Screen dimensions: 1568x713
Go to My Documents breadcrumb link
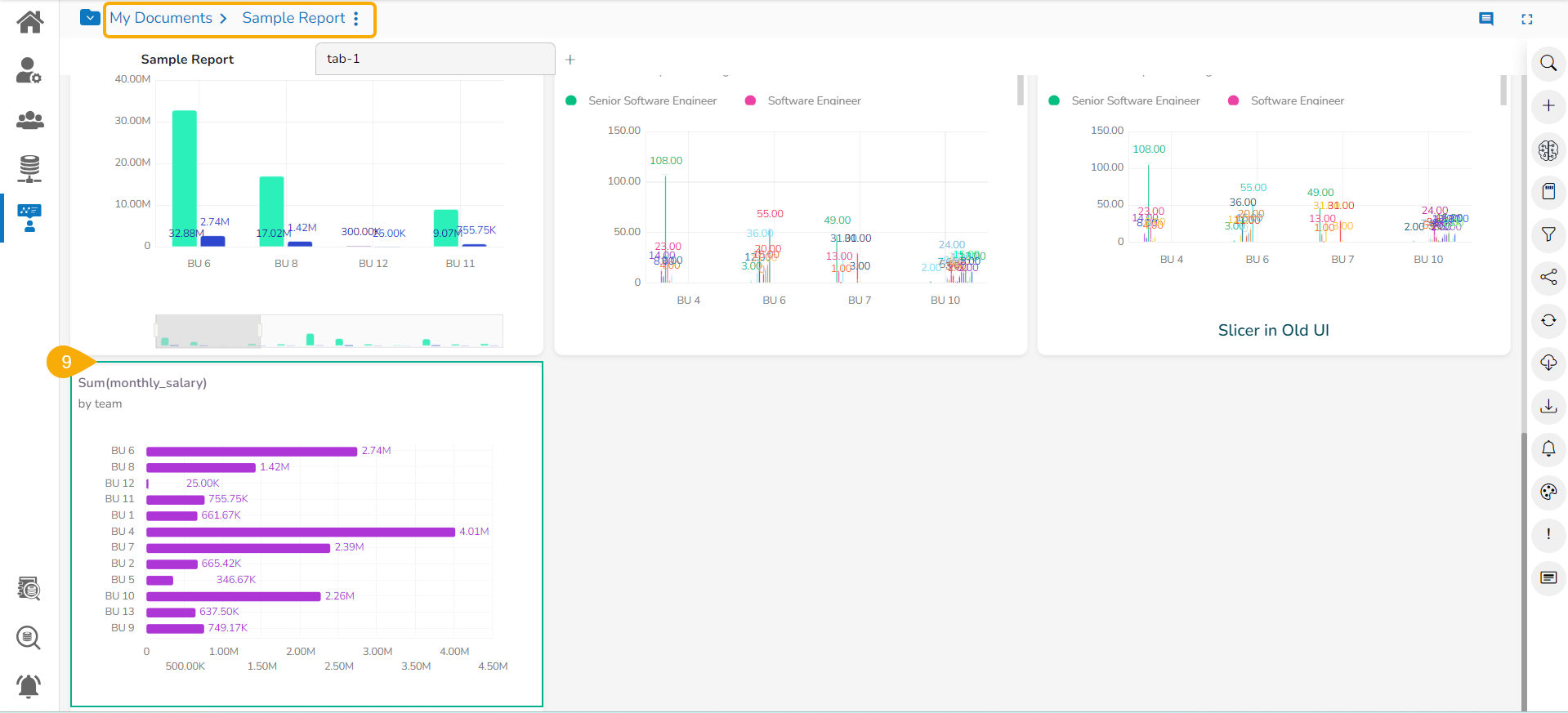click(x=161, y=18)
